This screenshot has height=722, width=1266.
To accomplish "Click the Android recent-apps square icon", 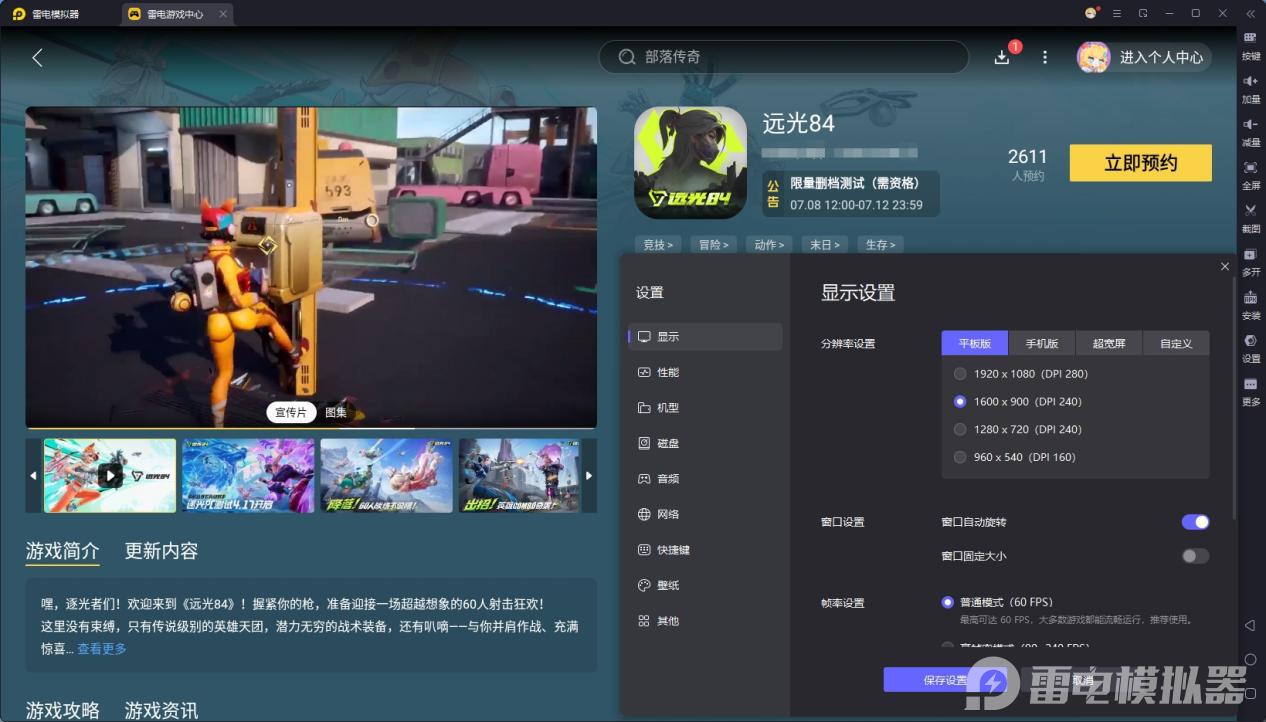I will coord(1250,693).
